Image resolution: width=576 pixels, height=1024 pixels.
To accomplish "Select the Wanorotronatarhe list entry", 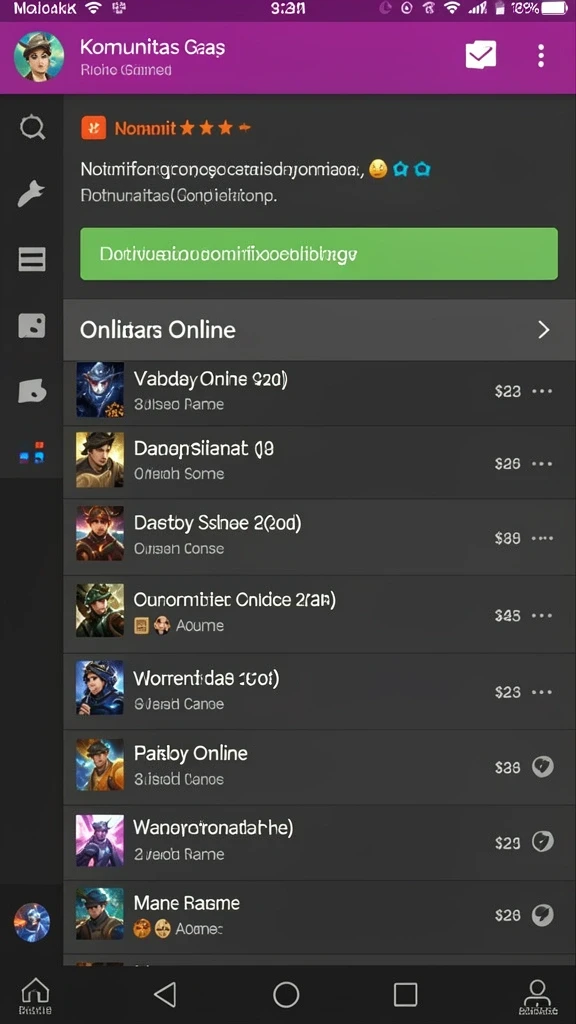I will coord(319,842).
